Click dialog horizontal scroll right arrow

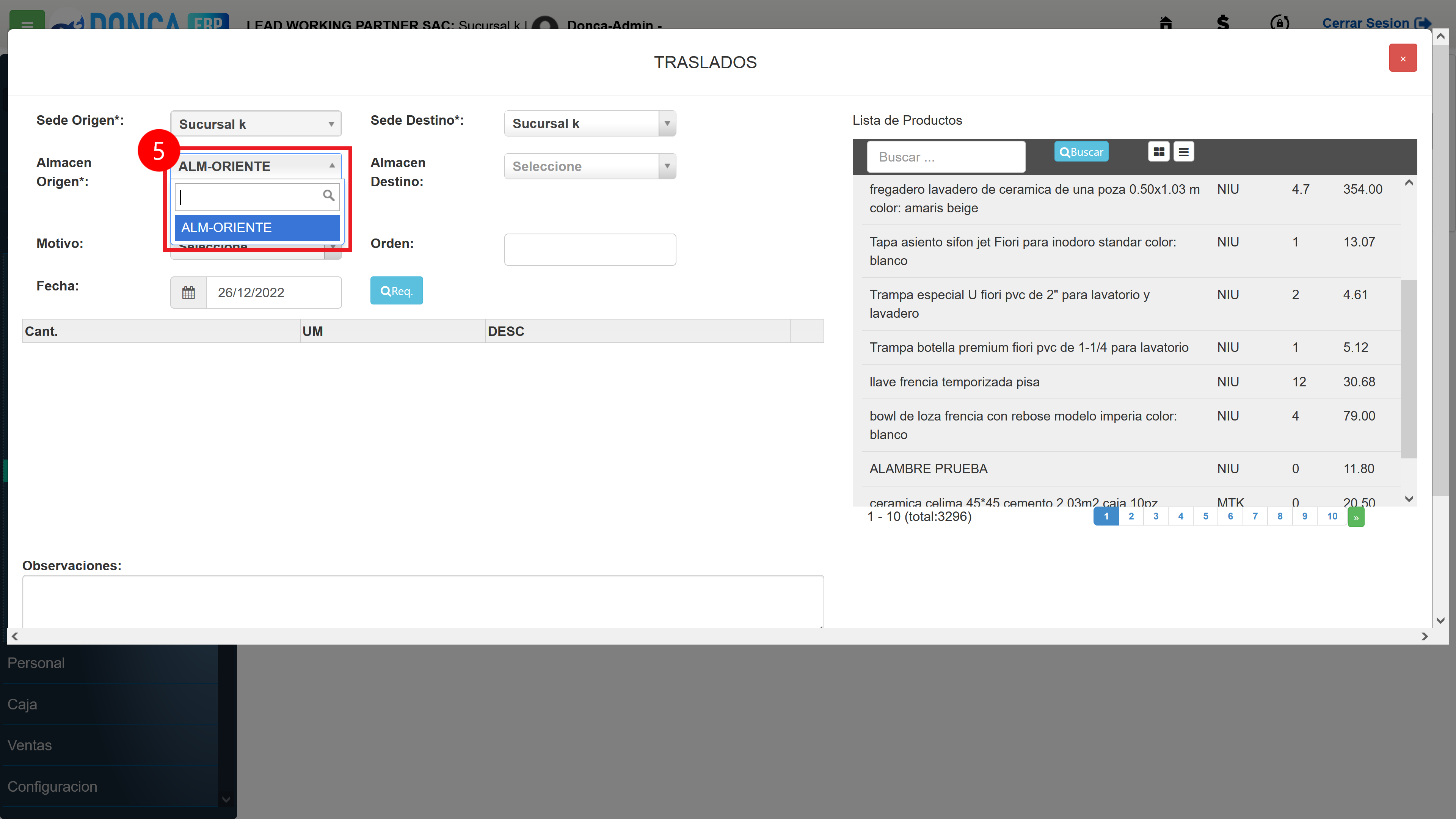tap(1425, 637)
